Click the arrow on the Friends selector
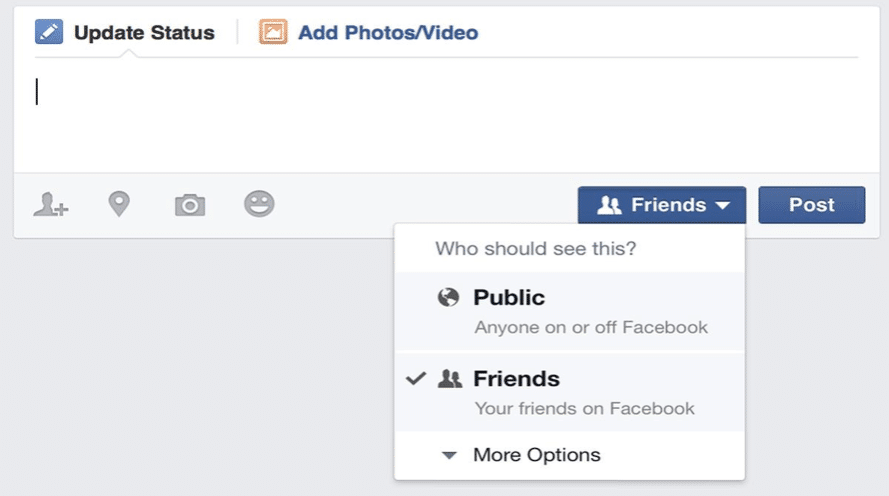 (x=722, y=205)
